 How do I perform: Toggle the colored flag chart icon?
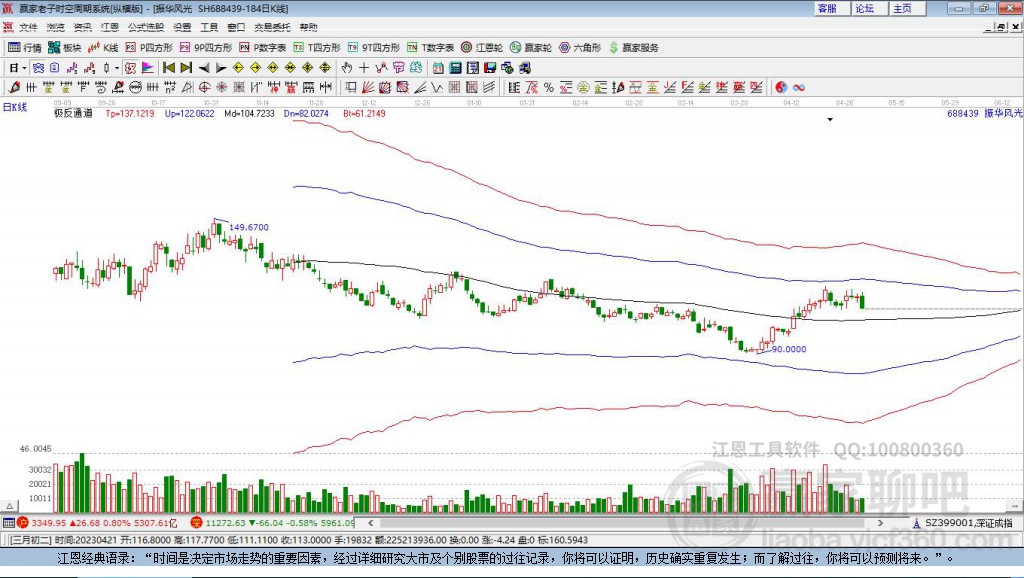(148, 68)
